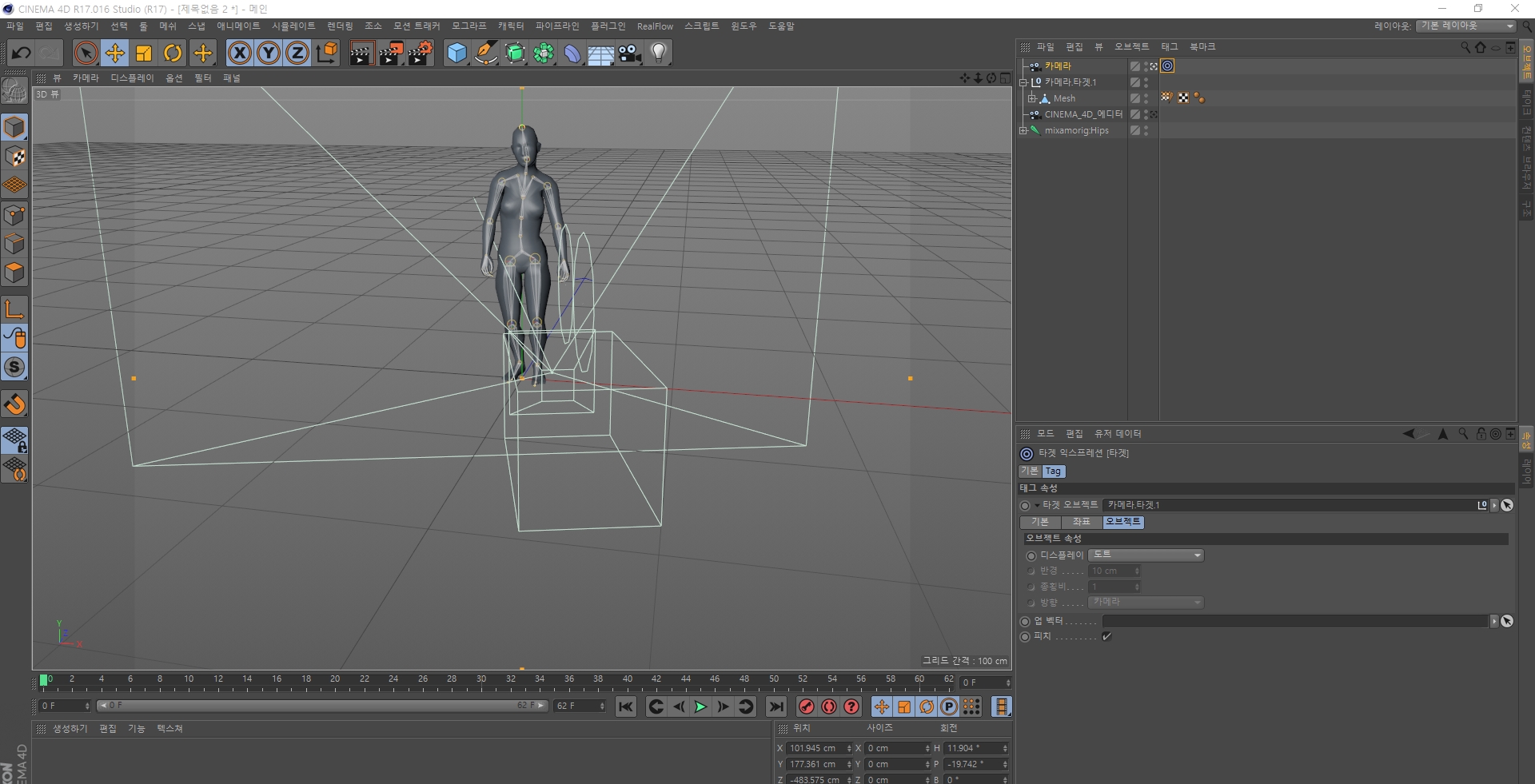The image size is (1535, 784).
Task: Open object manager 태그 menu
Action: [1170, 47]
